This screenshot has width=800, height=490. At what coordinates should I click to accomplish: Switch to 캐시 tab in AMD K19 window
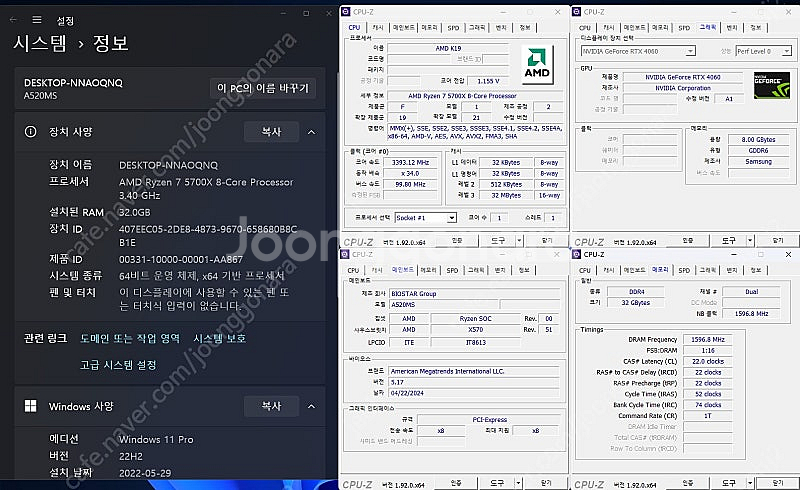(x=378, y=28)
